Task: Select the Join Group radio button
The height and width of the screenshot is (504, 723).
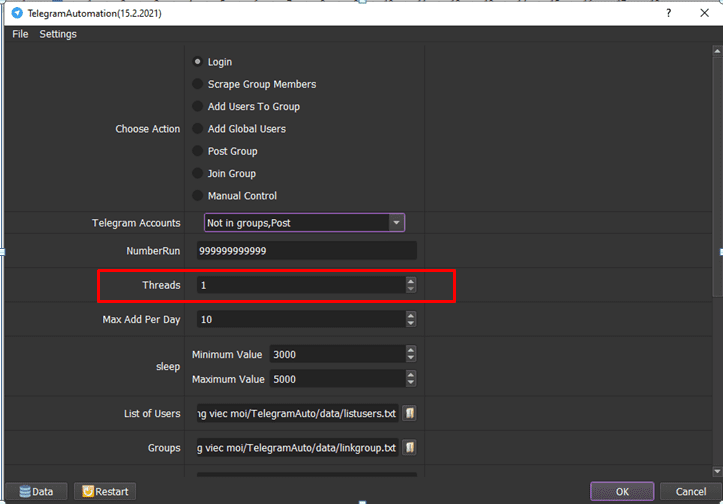Action: [x=197, y=173]
